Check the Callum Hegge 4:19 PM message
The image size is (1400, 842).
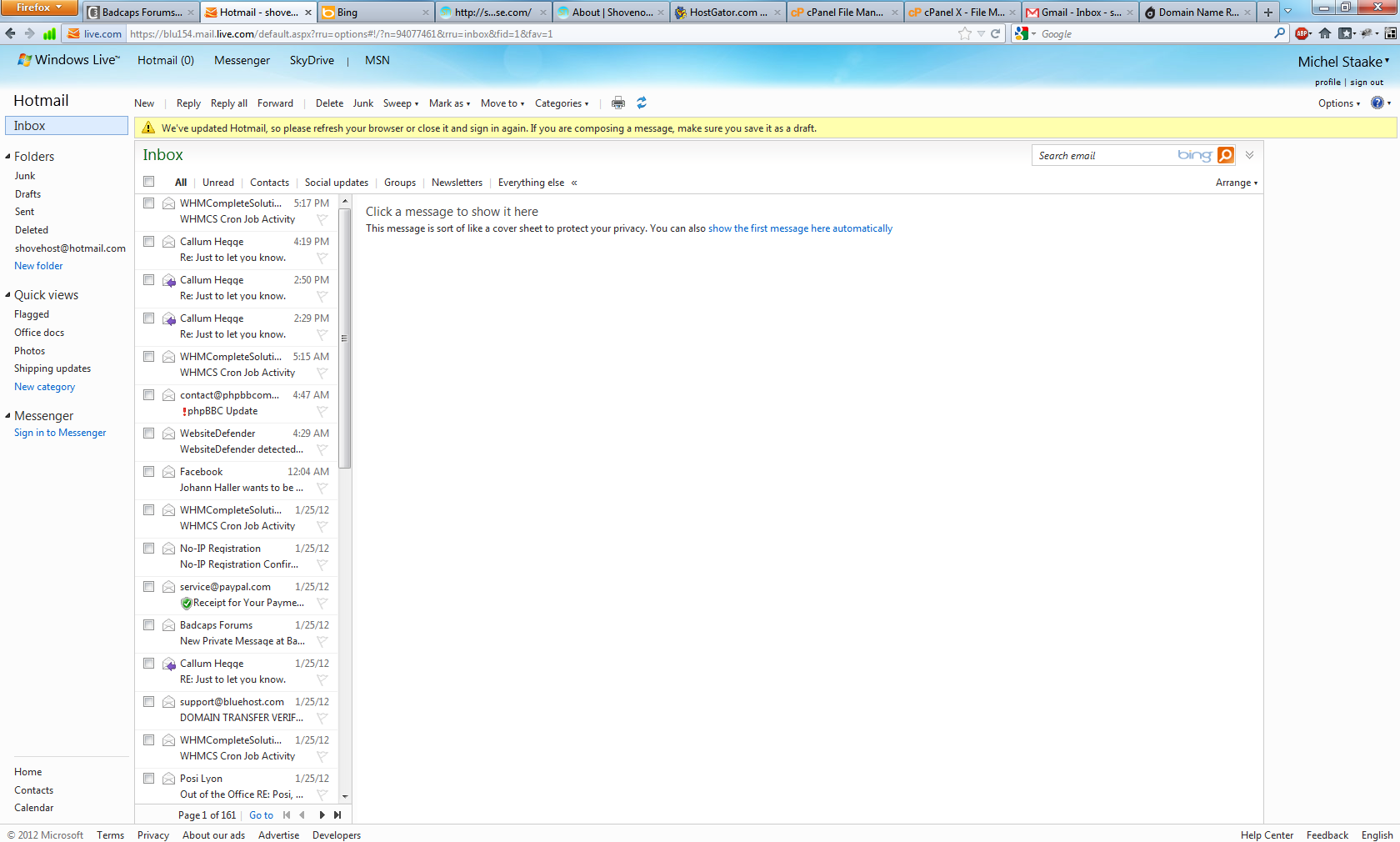[x=149, y=242]
